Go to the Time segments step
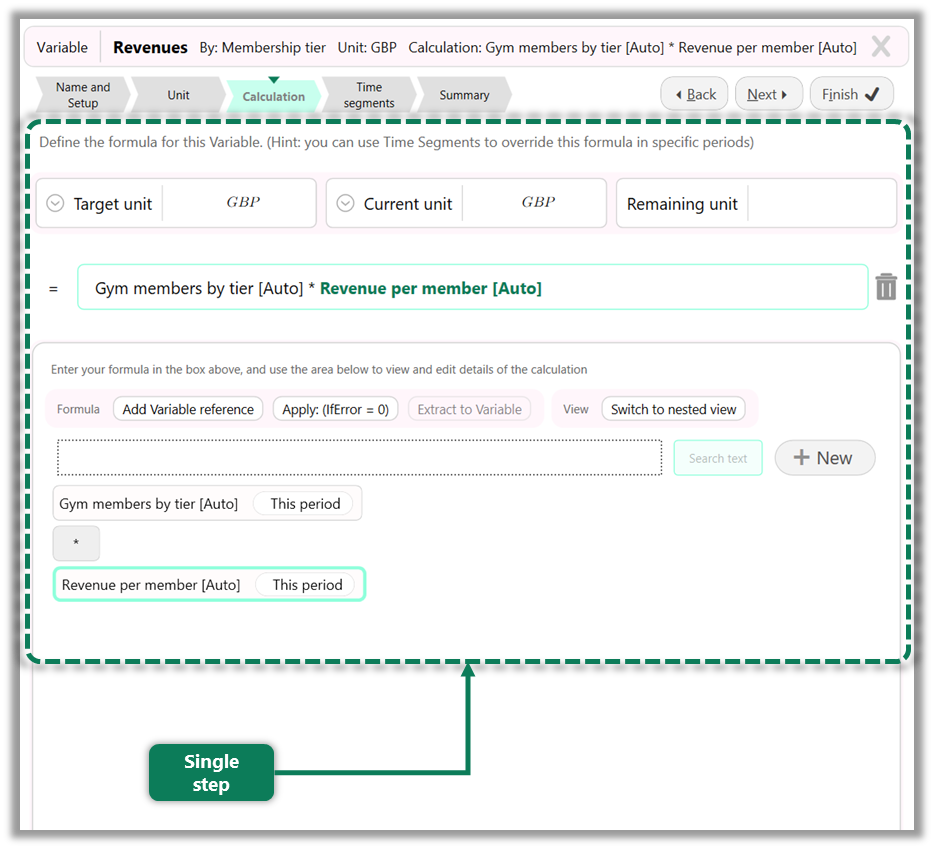Viewport: 934px width, 849px height. click(368, 95)
